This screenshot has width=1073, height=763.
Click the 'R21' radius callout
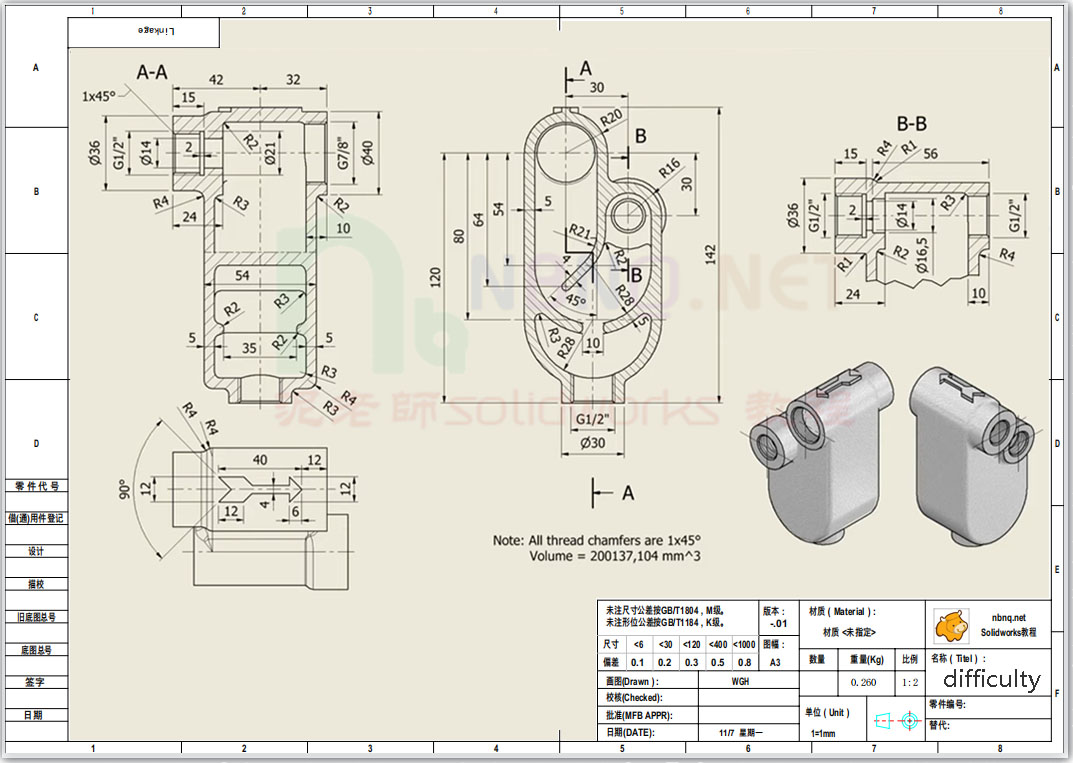pyautogui.click(x=580, y=231)
